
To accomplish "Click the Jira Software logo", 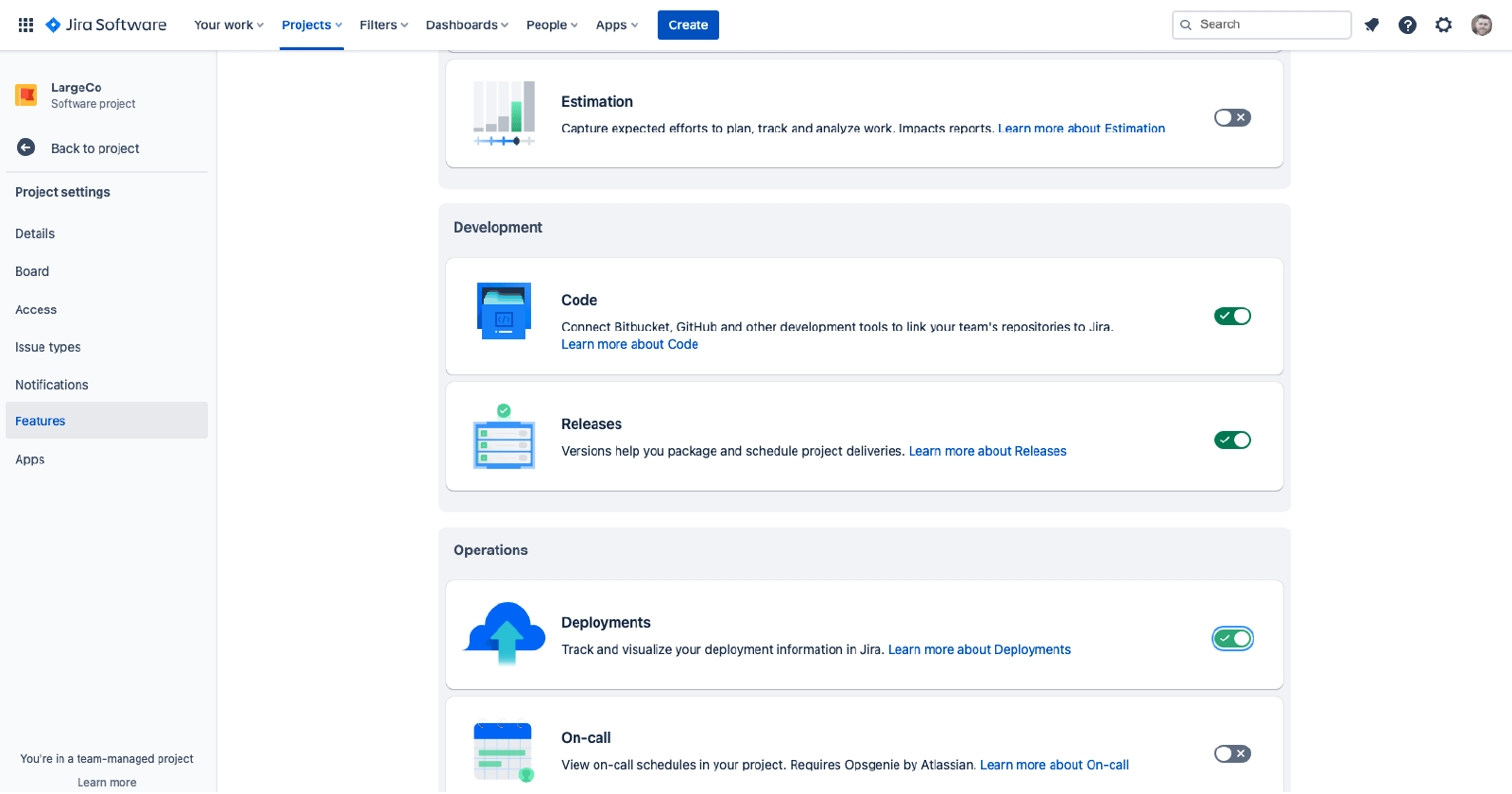I will [106, 25].
